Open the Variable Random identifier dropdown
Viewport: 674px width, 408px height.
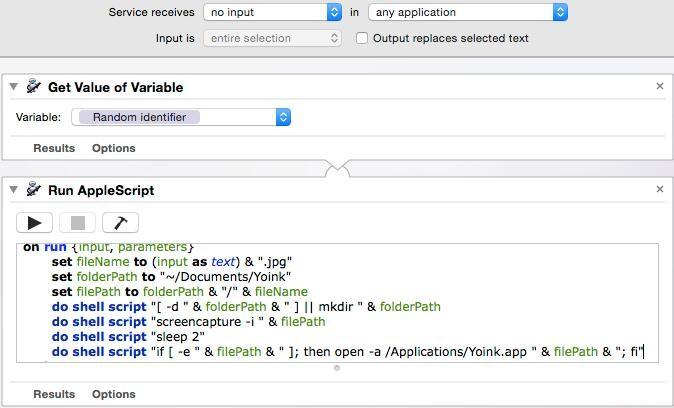tap(180, 117)
